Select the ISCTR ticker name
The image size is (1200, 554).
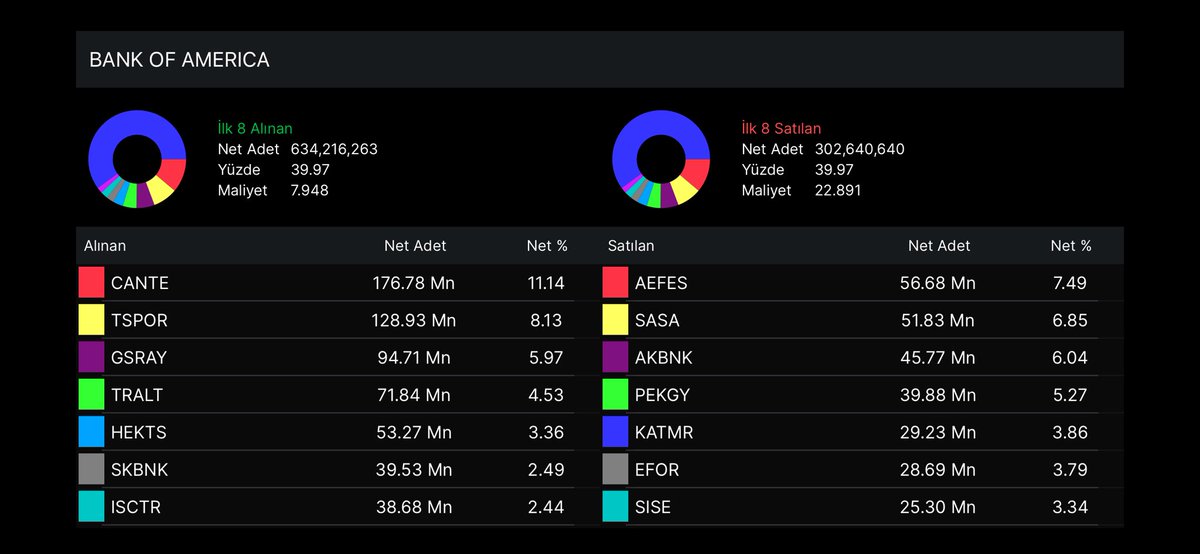[x=136, y=507]
